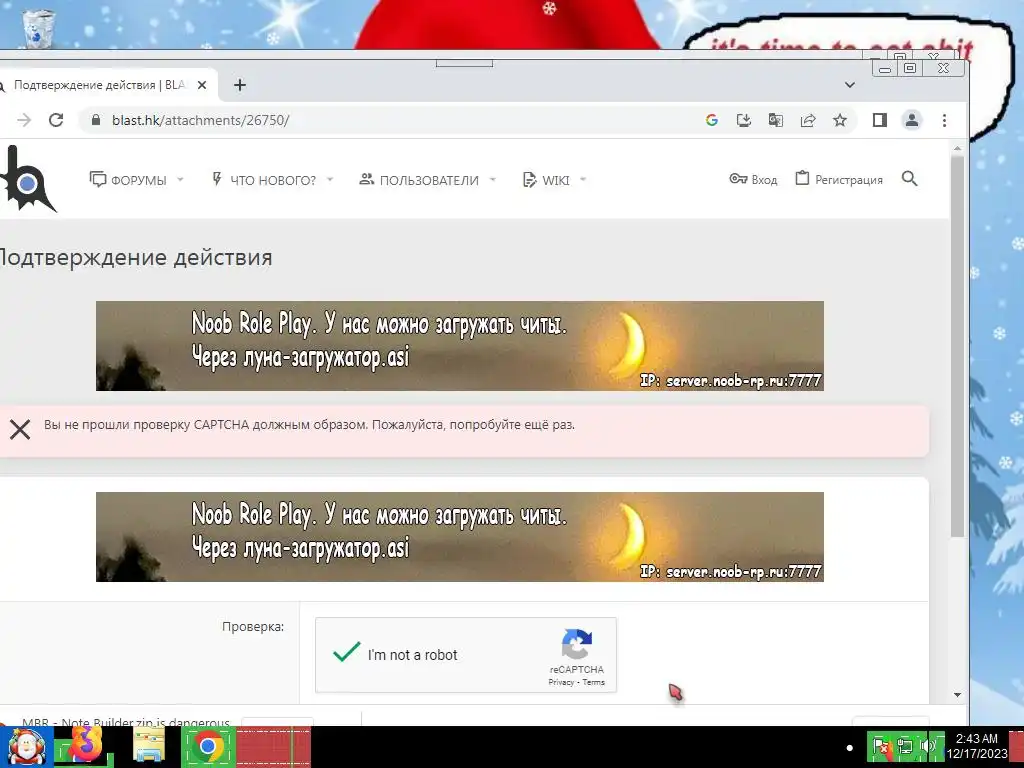
Task: Open the taskbar clock 2:43 AM
Action: tap(977, 746)
